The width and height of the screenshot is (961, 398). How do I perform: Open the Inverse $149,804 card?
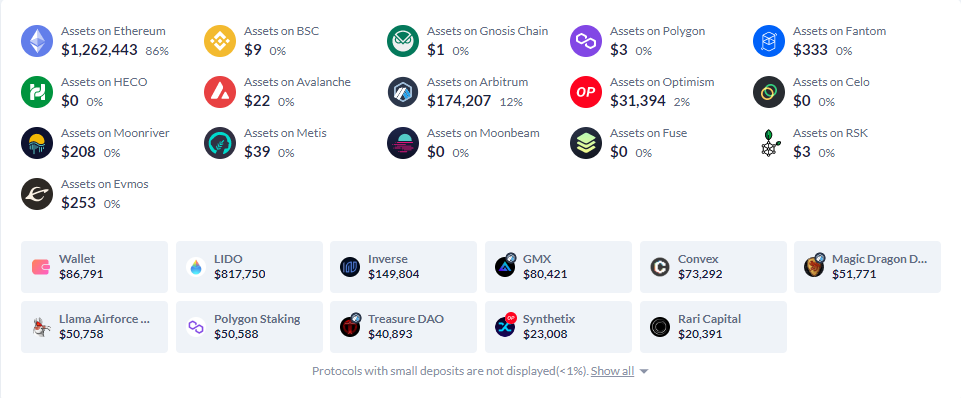coord(403,267)
